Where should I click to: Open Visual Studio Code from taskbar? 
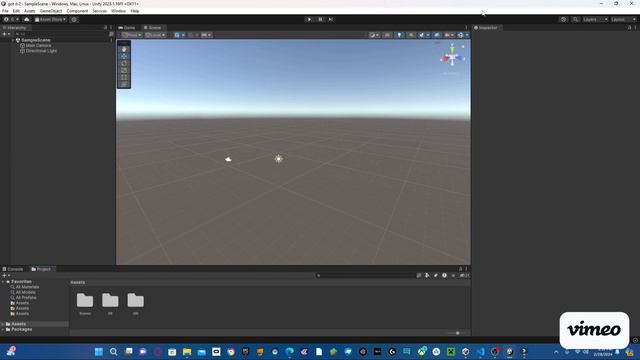click(x=480, y=351)
